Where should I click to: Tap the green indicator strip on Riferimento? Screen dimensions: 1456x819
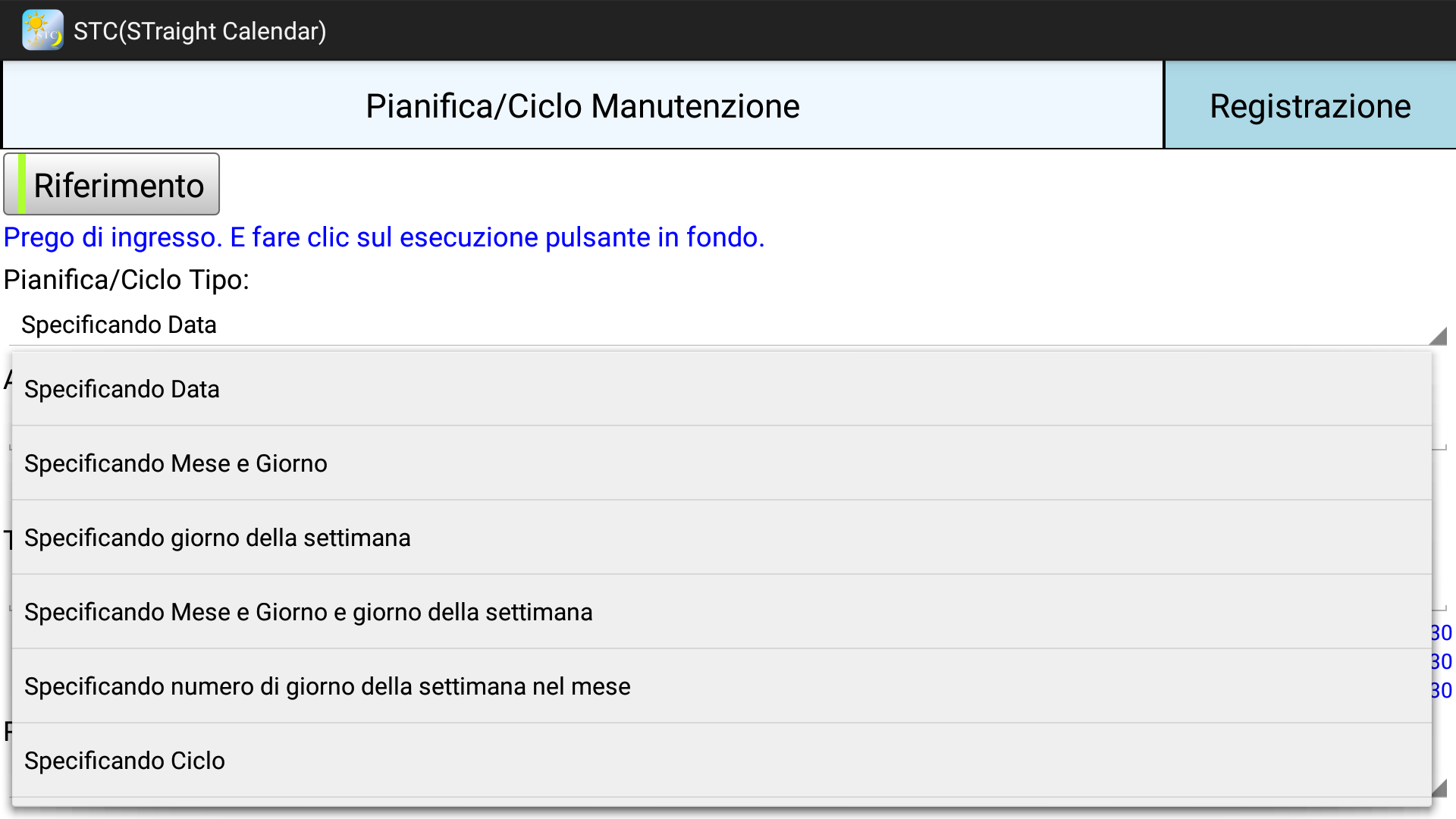[x=22, y=184]
